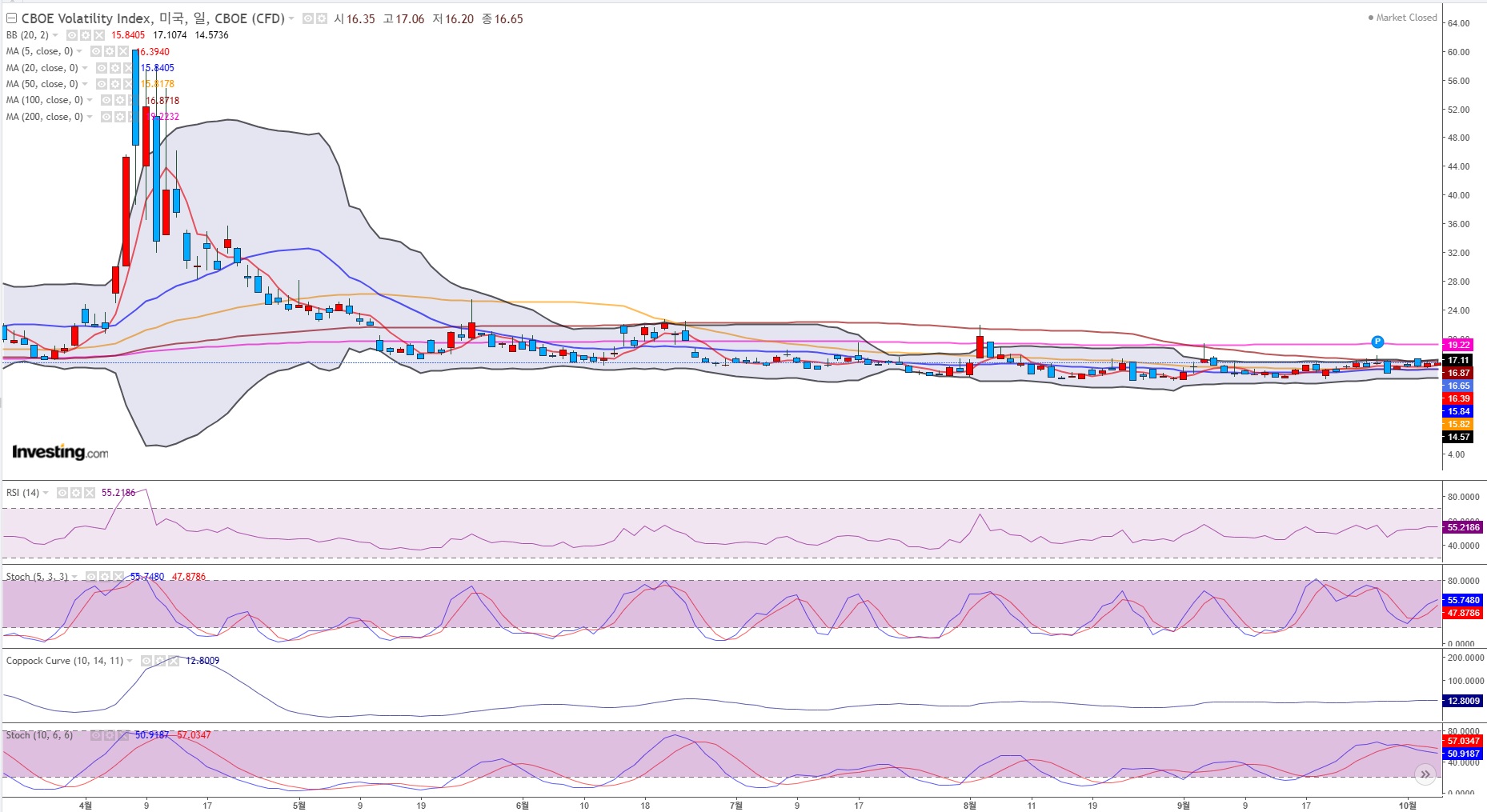Click the Market Closed status indicator
1487x812 pixels.
coord(1402,18)
